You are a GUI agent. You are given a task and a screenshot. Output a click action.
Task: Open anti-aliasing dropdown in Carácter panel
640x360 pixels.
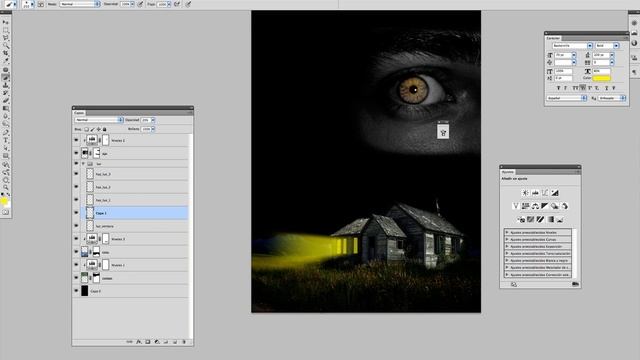[x=612, y=98]
